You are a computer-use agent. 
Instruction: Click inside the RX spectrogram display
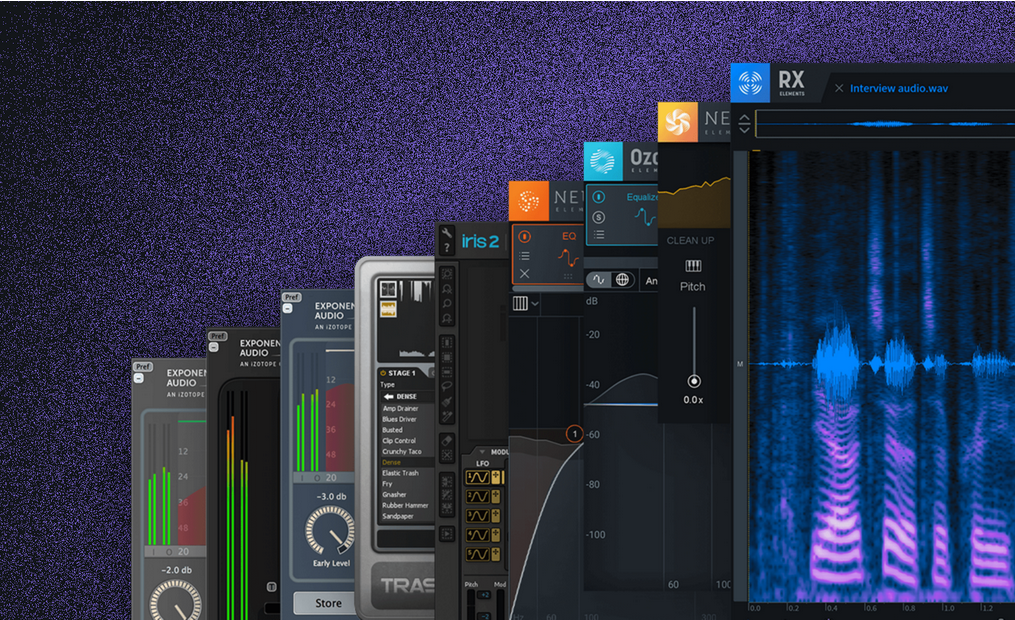click(882, 375)
